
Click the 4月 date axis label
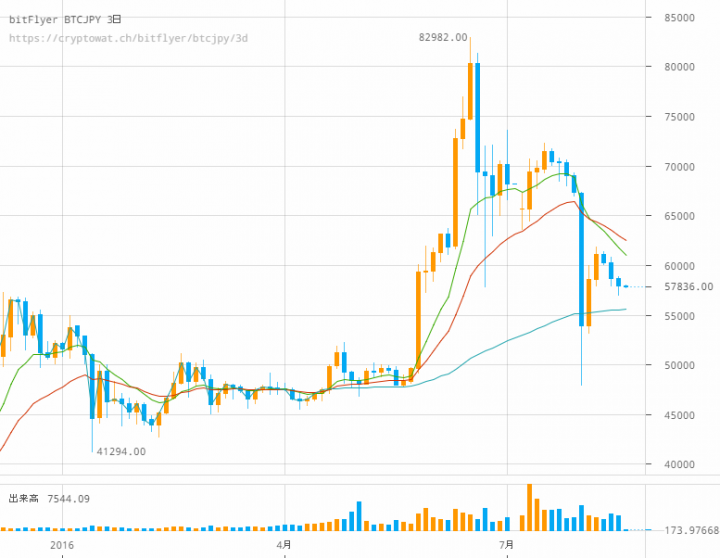coord(285,545)
